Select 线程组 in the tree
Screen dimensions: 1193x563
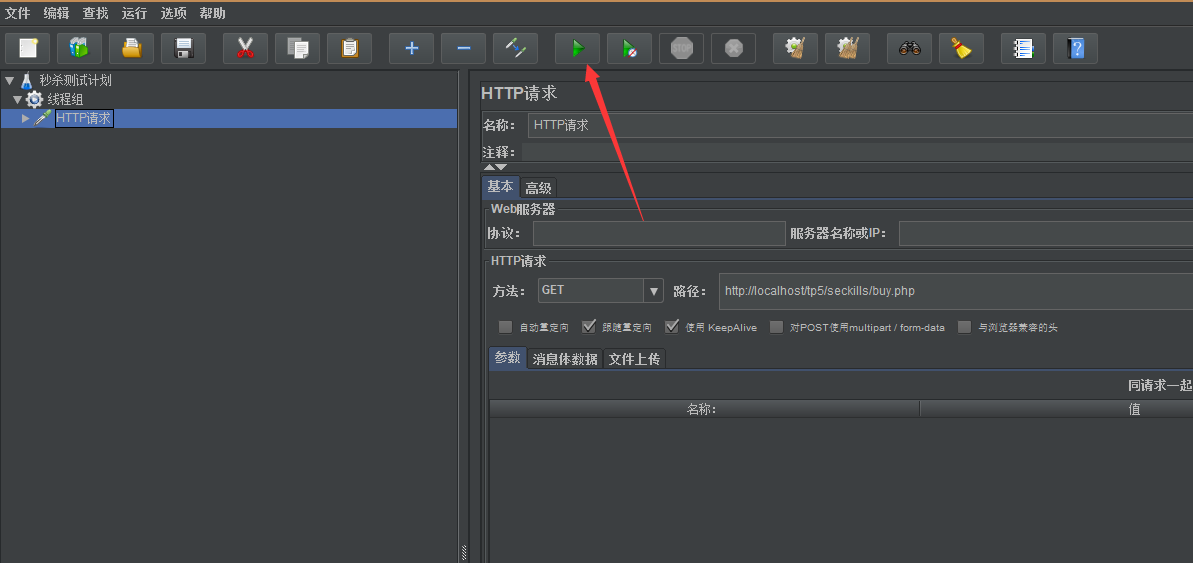click(x=65, y=100)
